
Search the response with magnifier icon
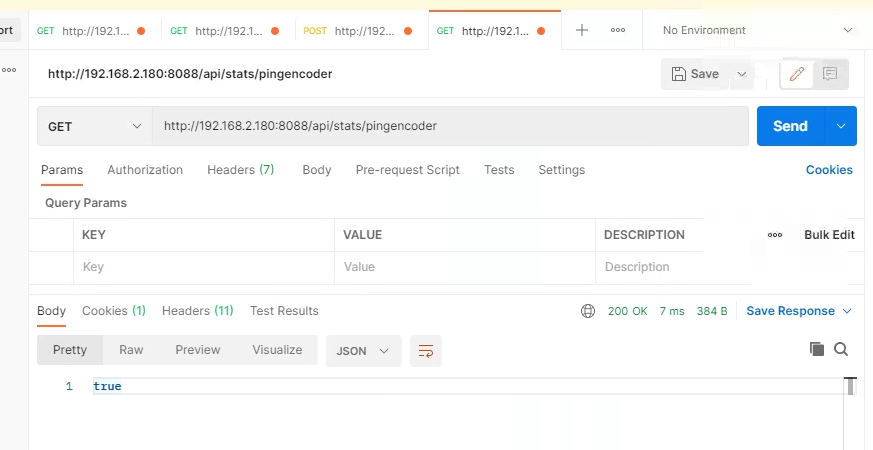pos(841,349)
